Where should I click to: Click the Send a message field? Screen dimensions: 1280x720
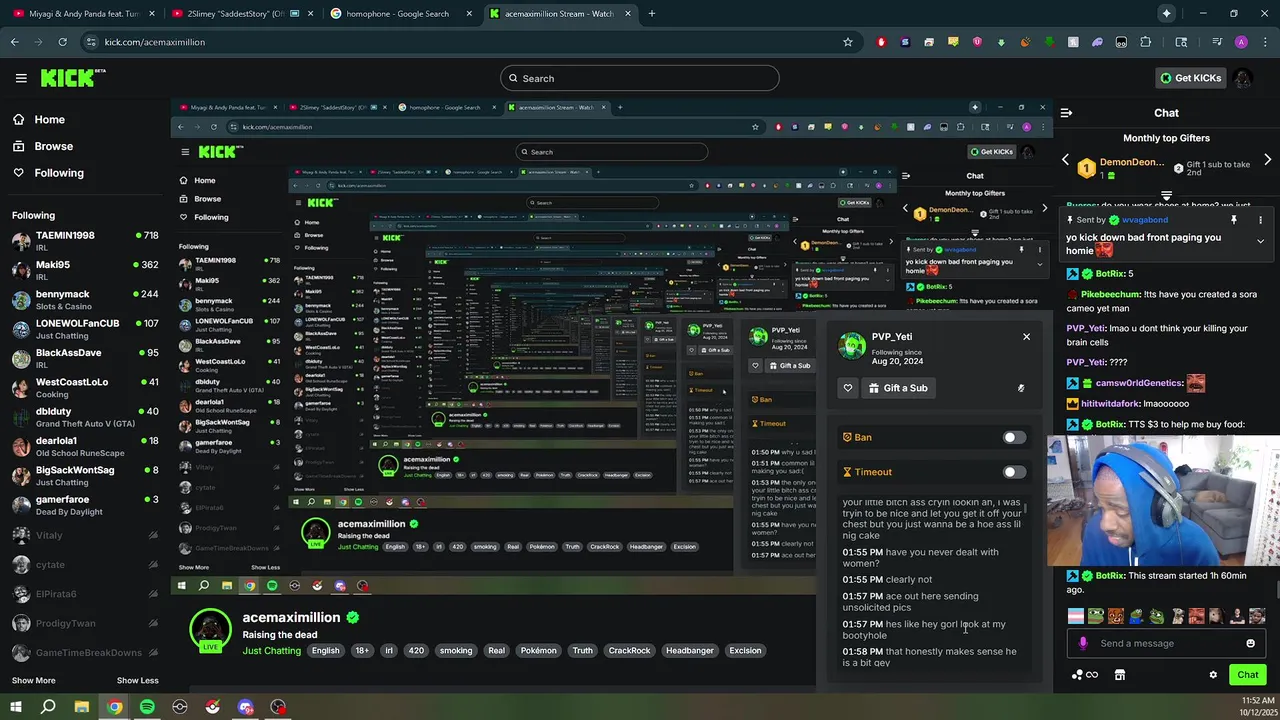(1166, 643)
